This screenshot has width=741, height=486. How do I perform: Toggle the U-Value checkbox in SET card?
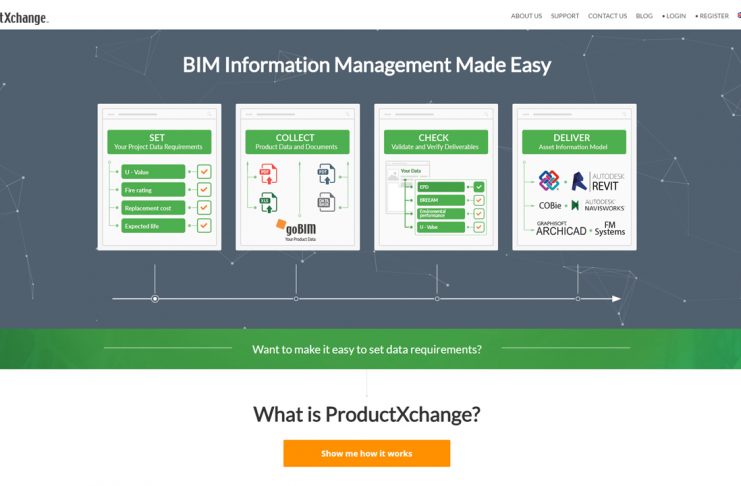[x=204, y=172]
